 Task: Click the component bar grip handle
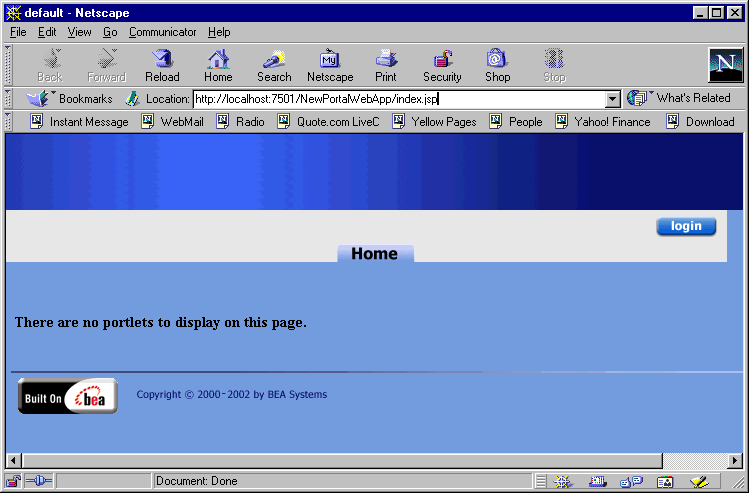pyautogui.click(x=540, y=481)
